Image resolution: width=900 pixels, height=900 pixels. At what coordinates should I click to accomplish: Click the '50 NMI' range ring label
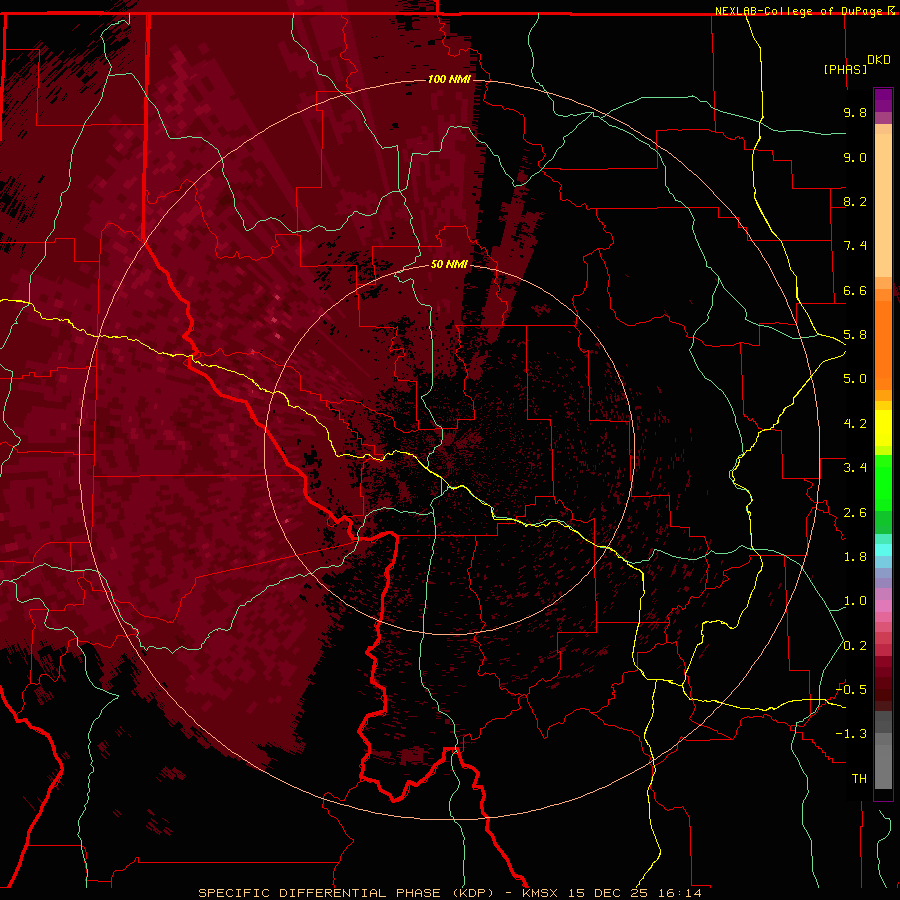coord(449,264)
